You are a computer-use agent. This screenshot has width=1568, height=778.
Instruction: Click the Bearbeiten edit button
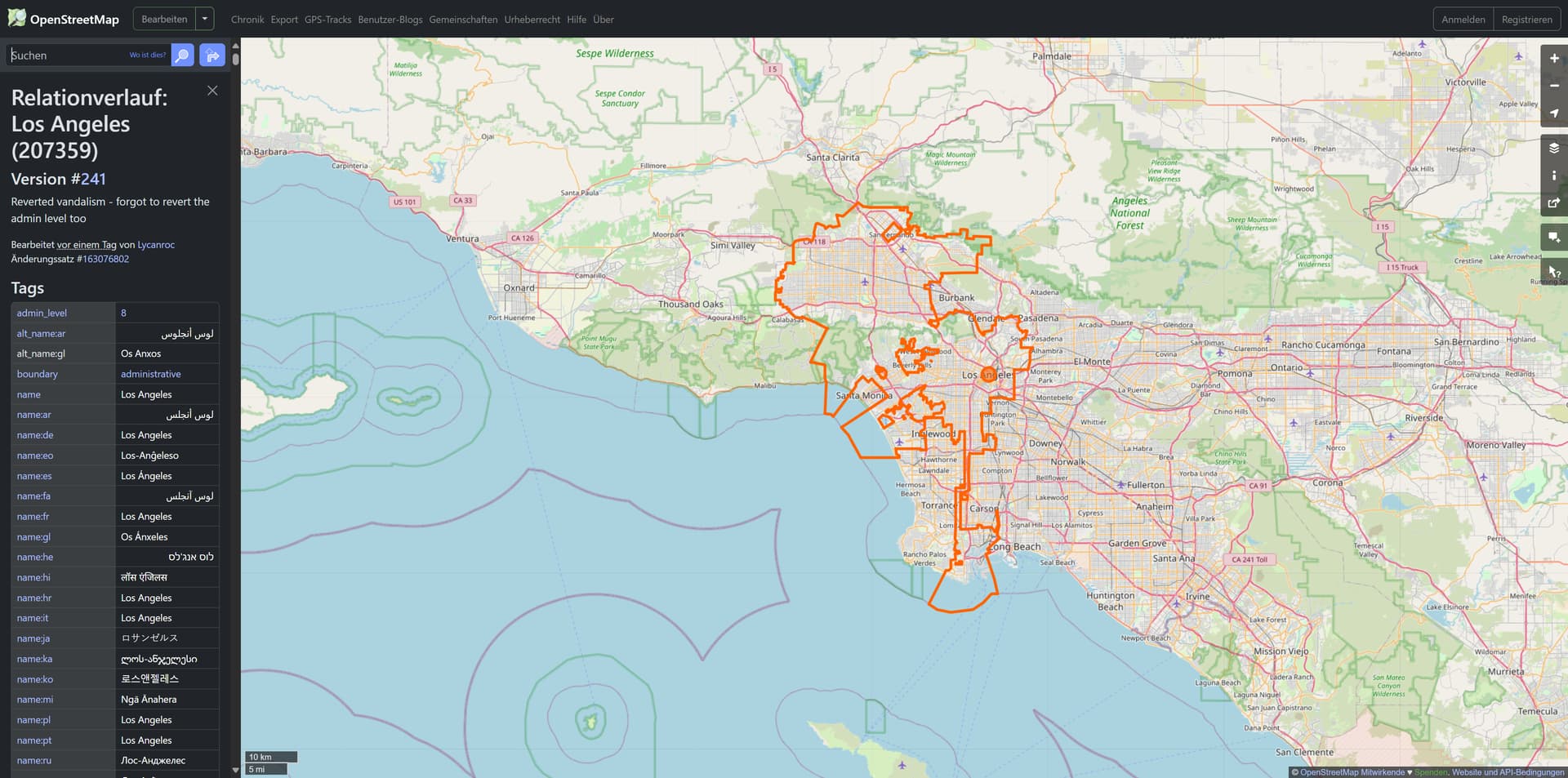[164, 19]
